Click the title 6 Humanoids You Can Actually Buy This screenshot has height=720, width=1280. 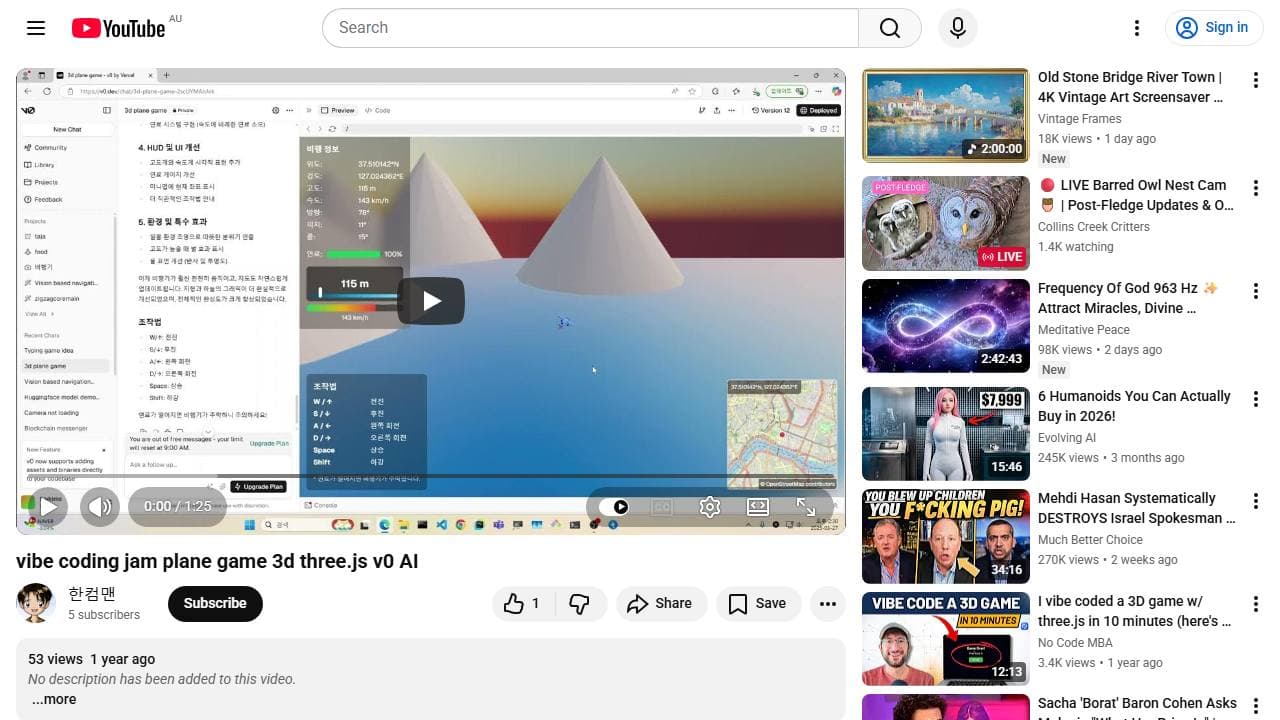1134,406
